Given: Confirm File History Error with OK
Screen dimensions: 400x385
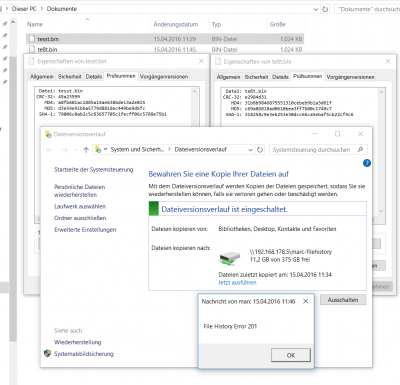Looking at the screenshot, I should click(291, 355).
